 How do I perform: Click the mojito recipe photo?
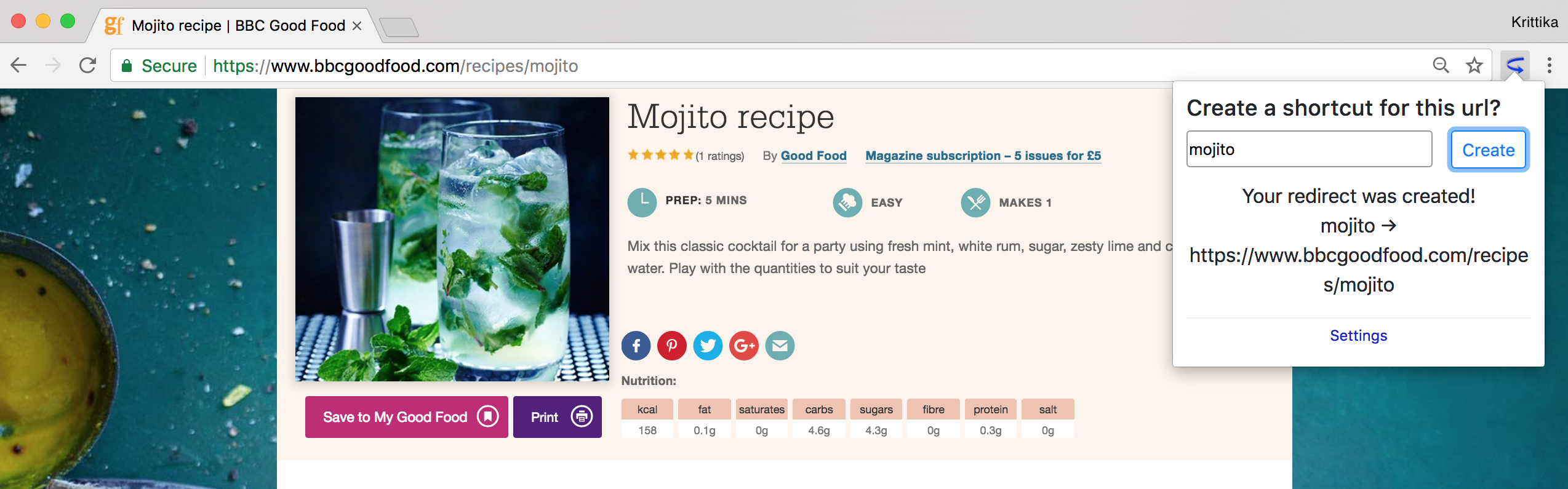(x=452, y=239)
